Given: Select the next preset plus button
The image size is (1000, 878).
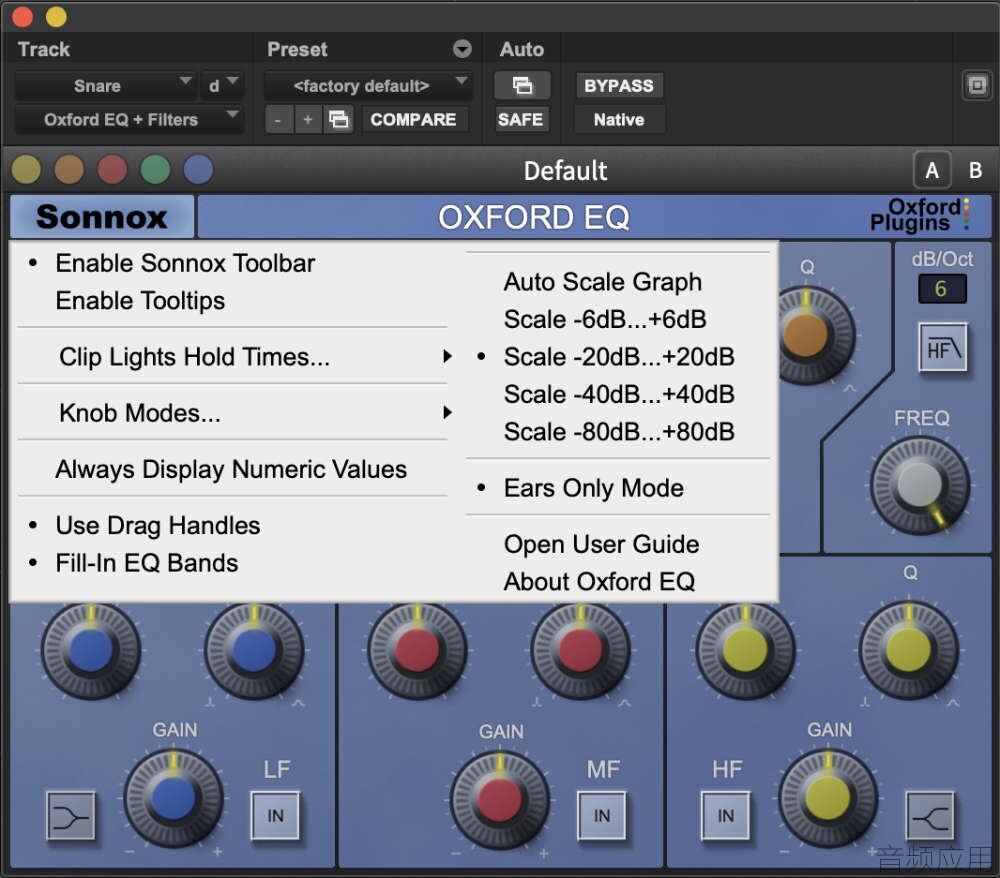Looking at the screenshot, I should point(307,119).
